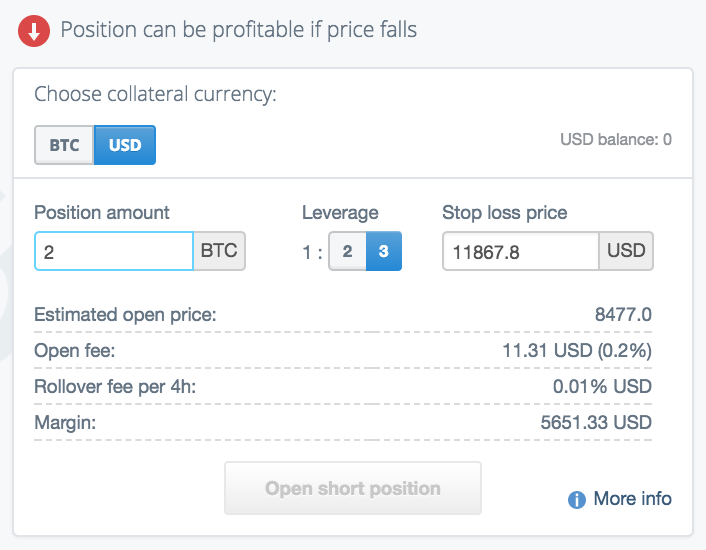Set leverage to 1:3
706x550 pixels.
(x=384, y=251)
